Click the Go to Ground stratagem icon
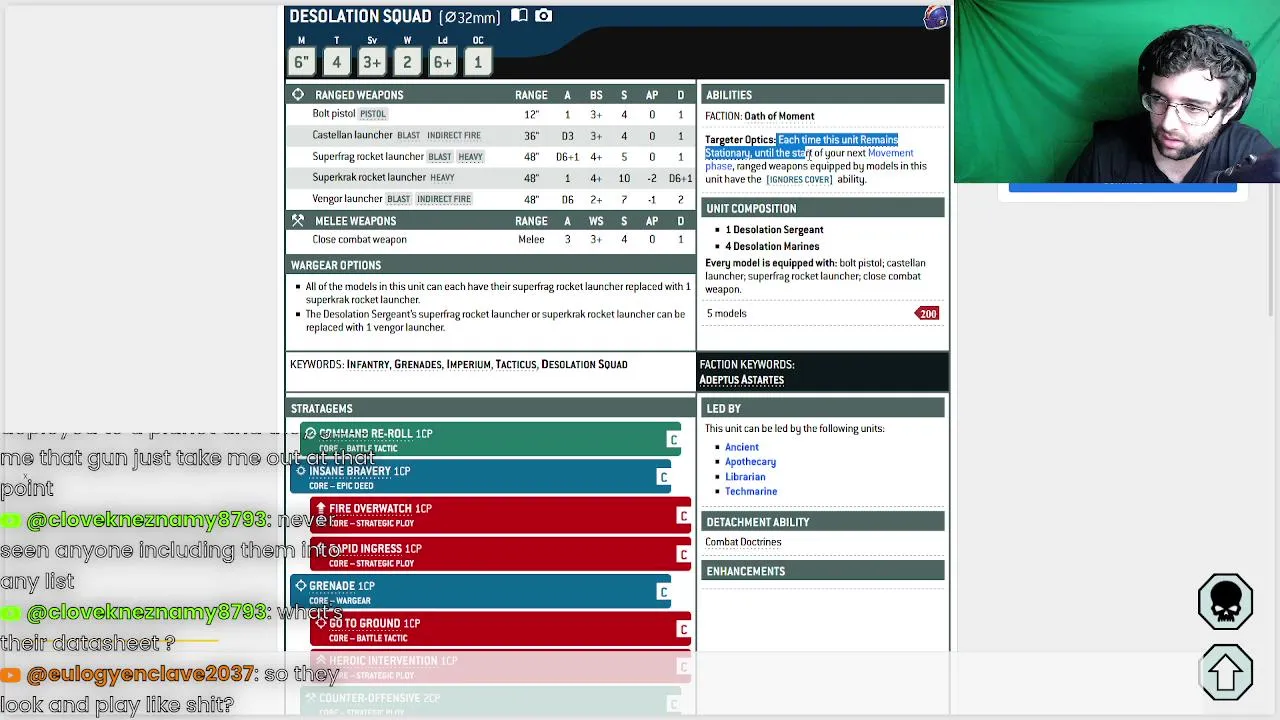 click(320, 624)
